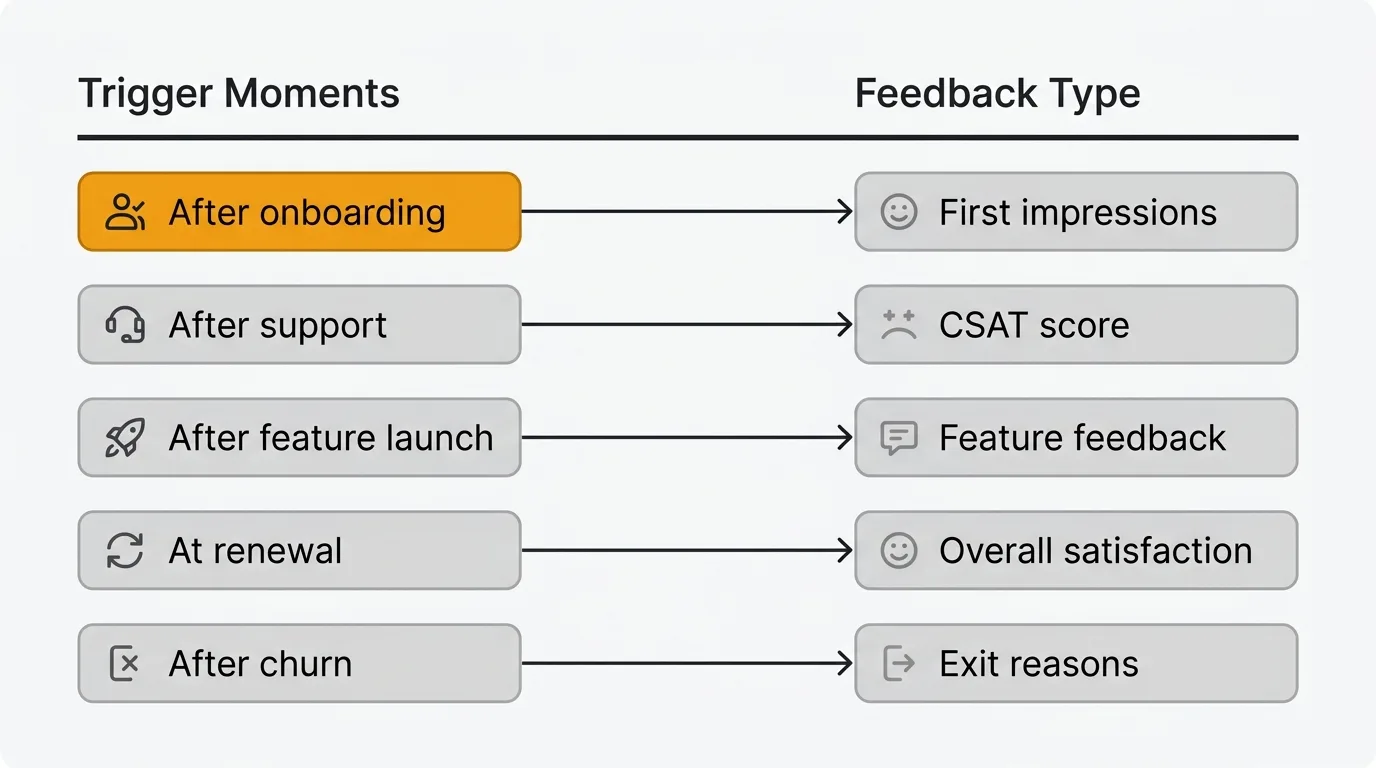
Task: Click the chat bubble icon for Feature feedback
Action: click(898, 438)
